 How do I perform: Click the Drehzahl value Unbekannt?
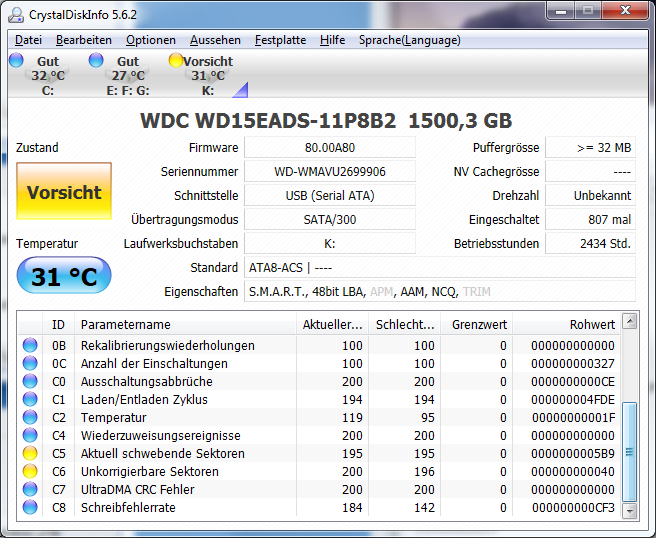tap(591, 195)
